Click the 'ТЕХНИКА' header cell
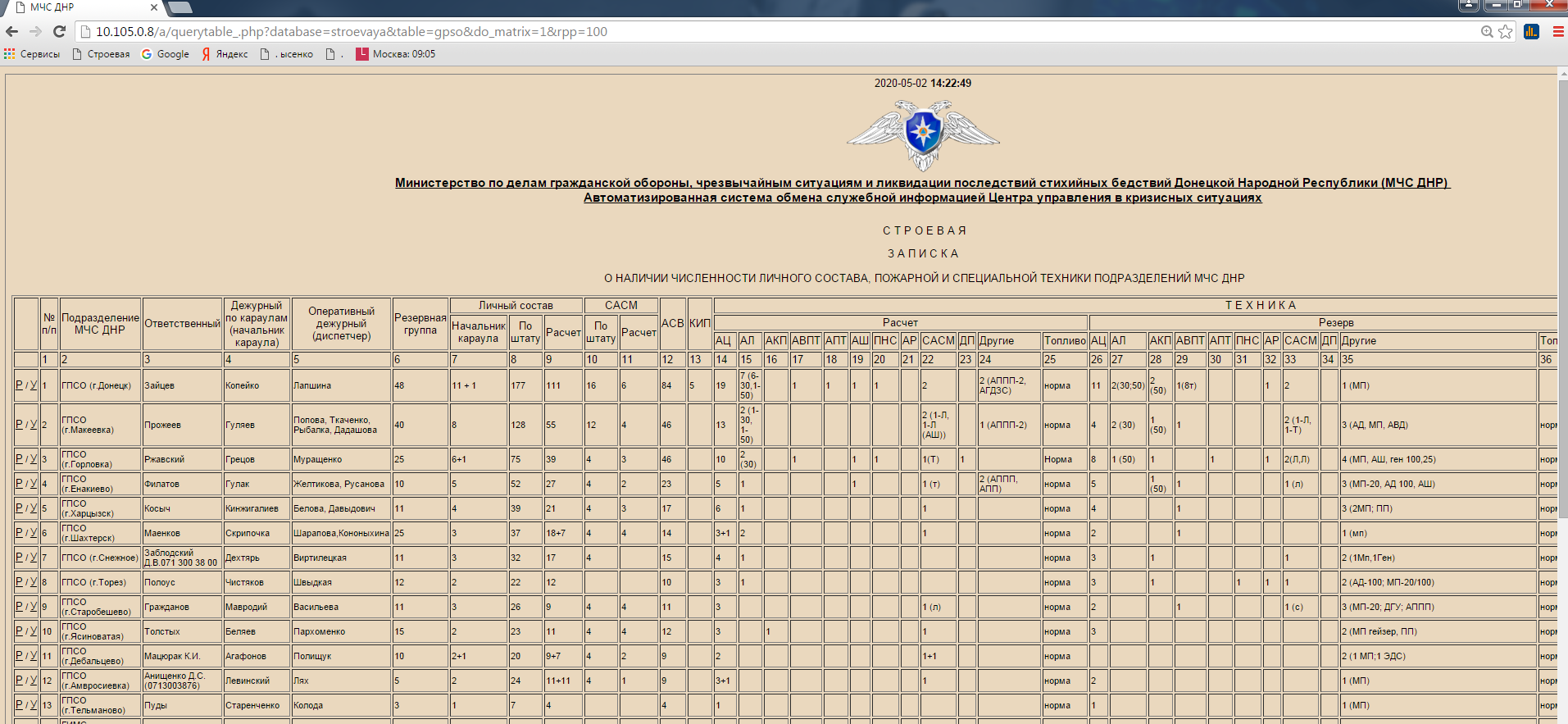This screenshot has width=1568, height=724. [x=1261, y=306]
